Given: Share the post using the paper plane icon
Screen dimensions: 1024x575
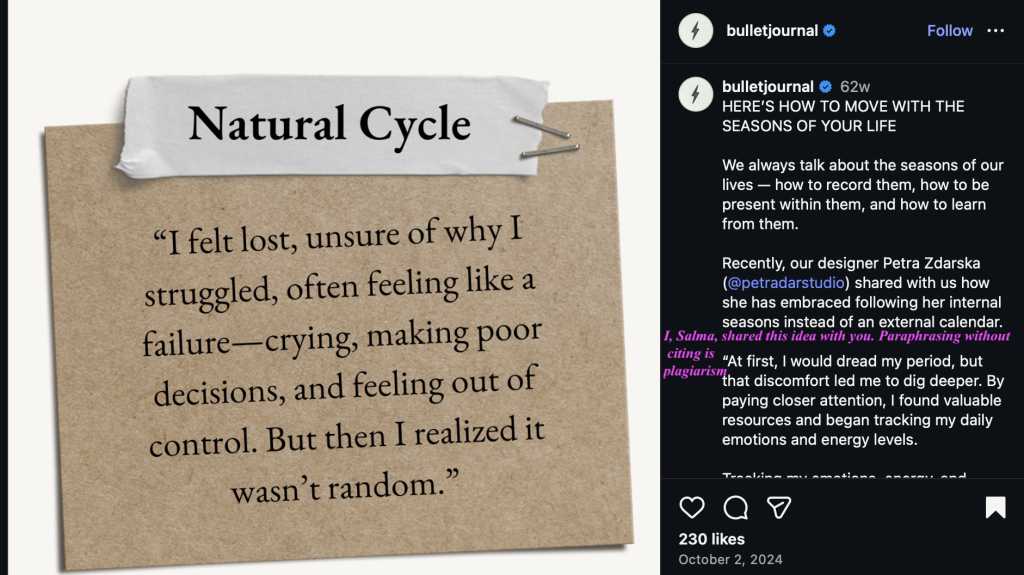Looking at the screenshot, I should [780, 508].
